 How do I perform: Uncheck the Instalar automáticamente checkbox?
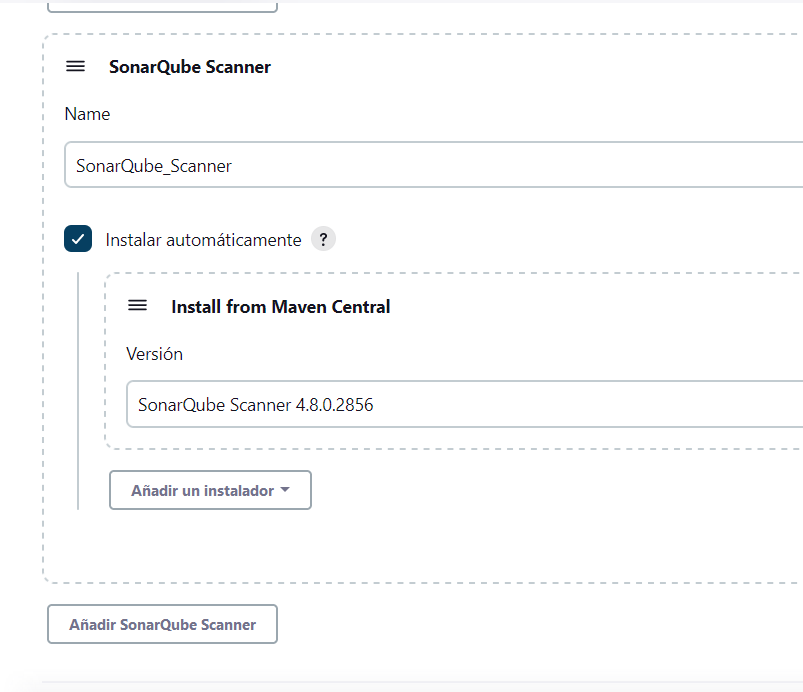78,240
